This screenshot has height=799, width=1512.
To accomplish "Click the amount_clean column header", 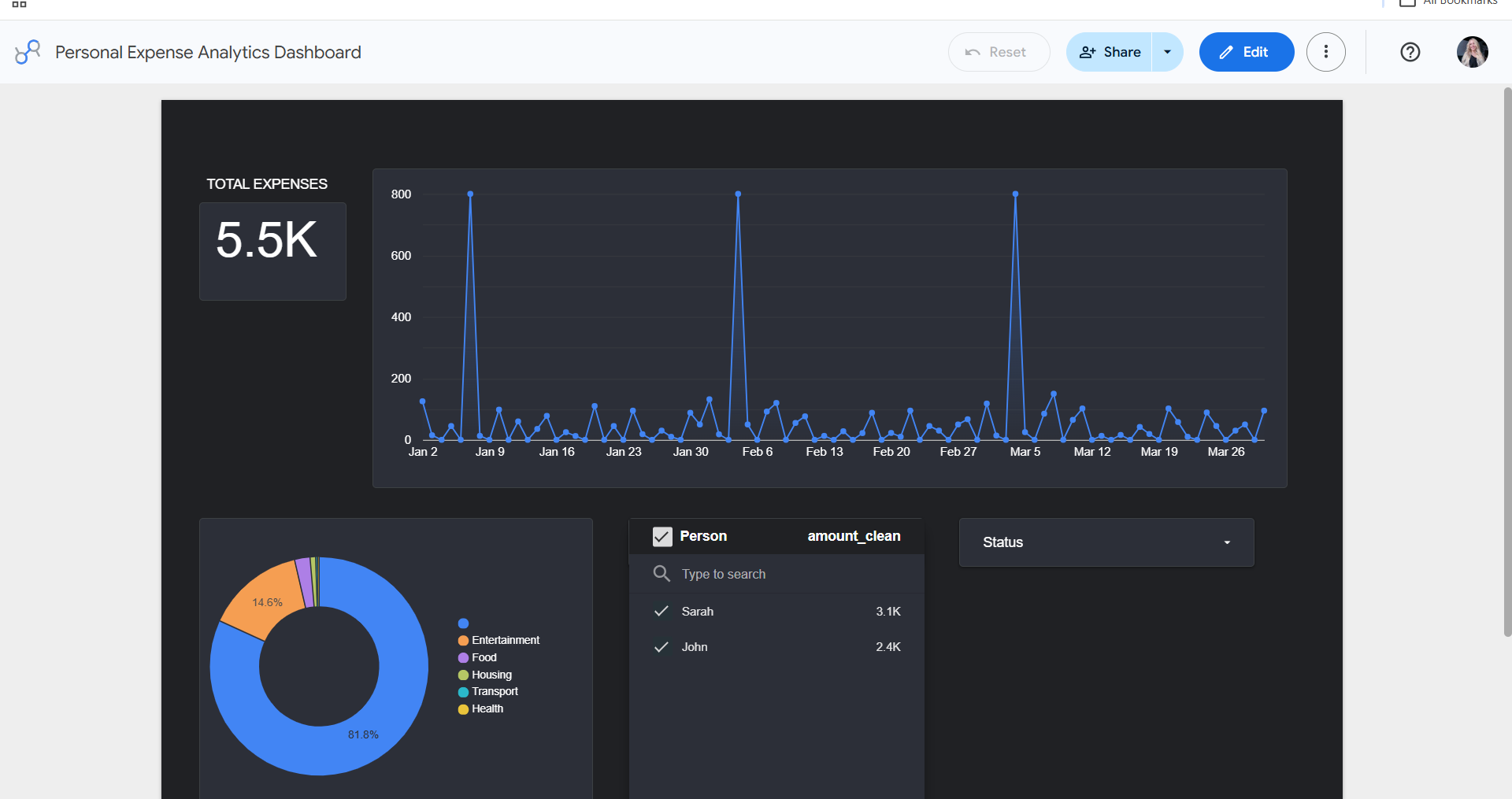I will (x=854, y=536).
